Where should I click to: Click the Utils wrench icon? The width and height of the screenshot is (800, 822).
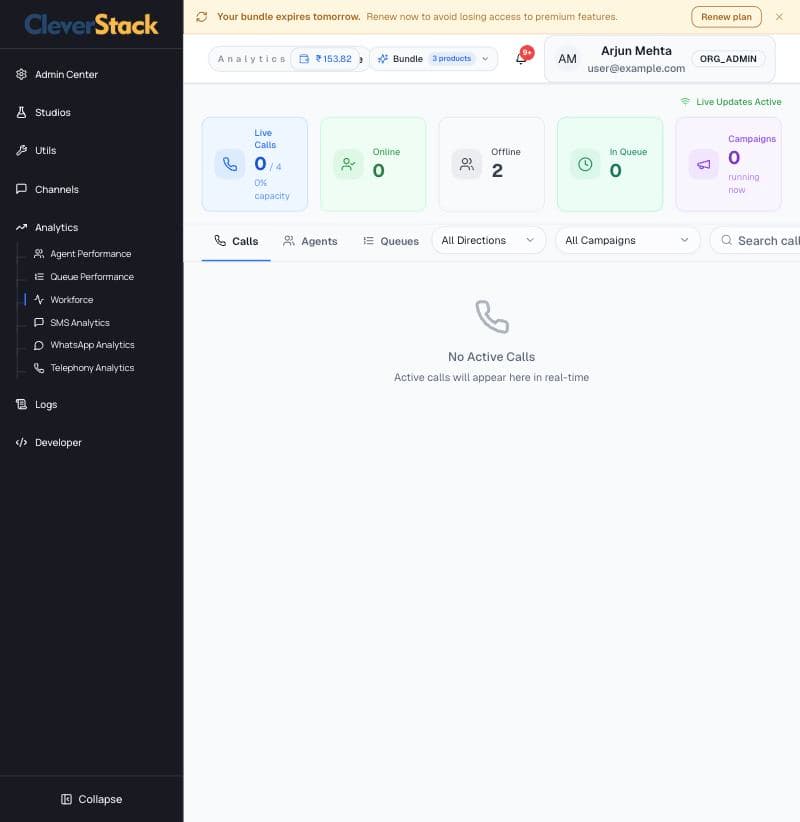(x=21, y=150)
